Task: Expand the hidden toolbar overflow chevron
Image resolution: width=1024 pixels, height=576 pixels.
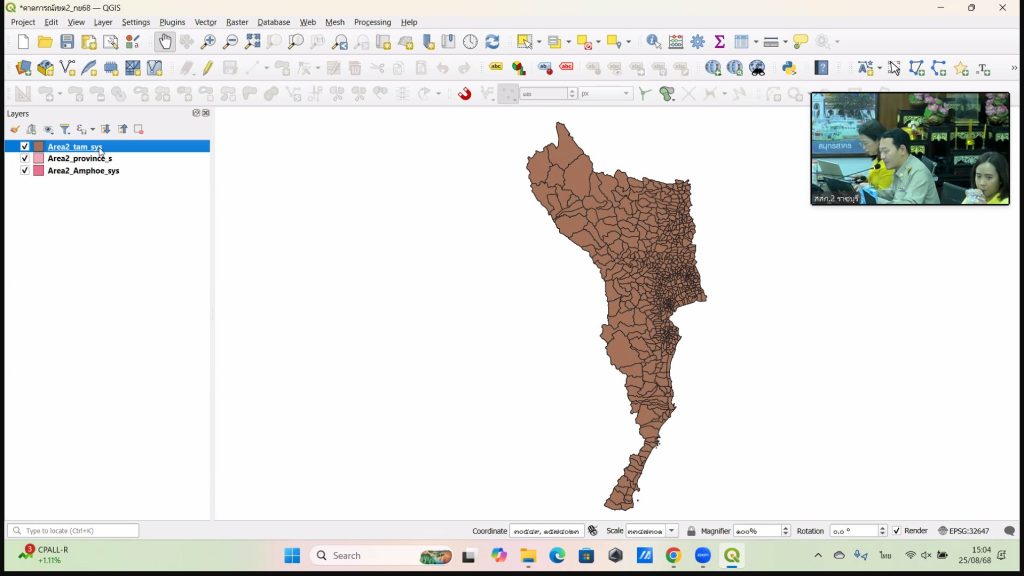Action: tap(1014, 68)
